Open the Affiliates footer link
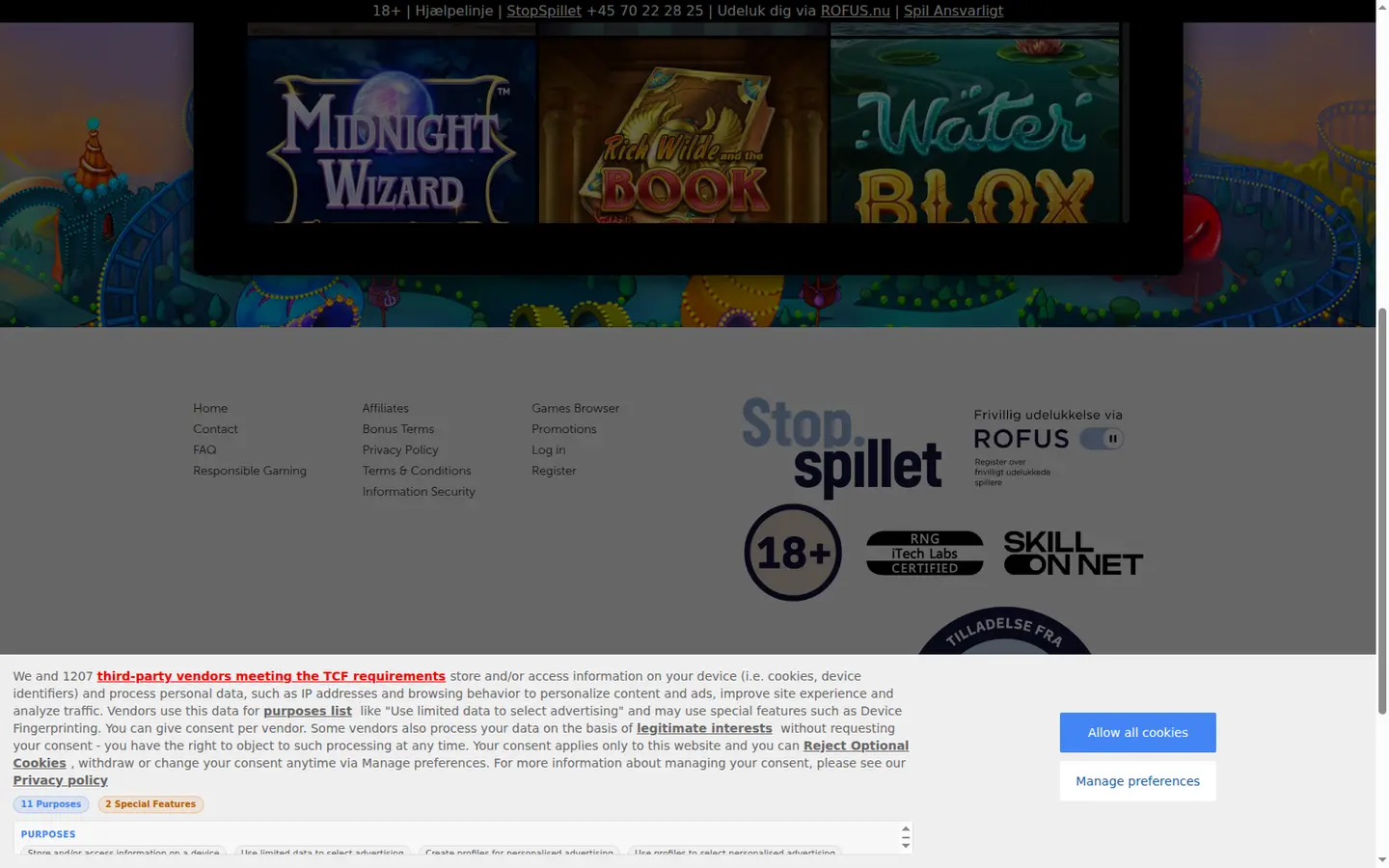Image resolution: width=1389 pixels, height=868 pixels. point(386,408)
